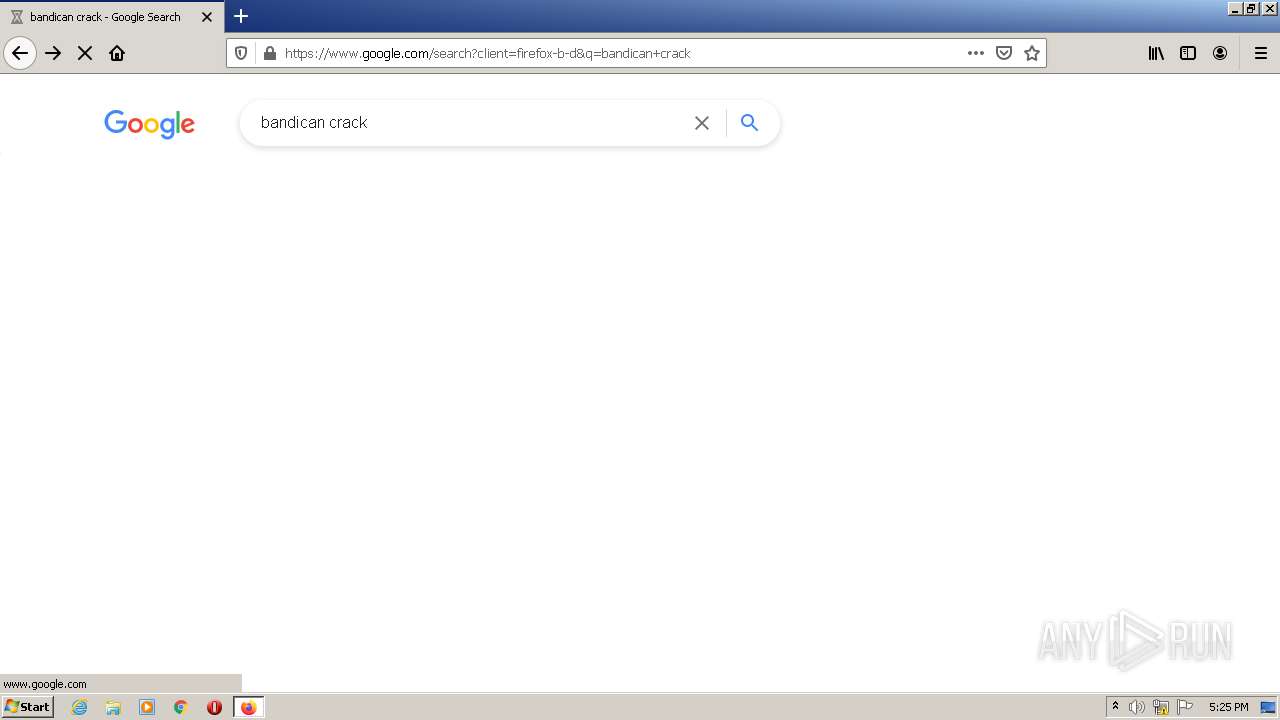Show hidden system tray icons

pyautogui.click(x=1115, y=706)
